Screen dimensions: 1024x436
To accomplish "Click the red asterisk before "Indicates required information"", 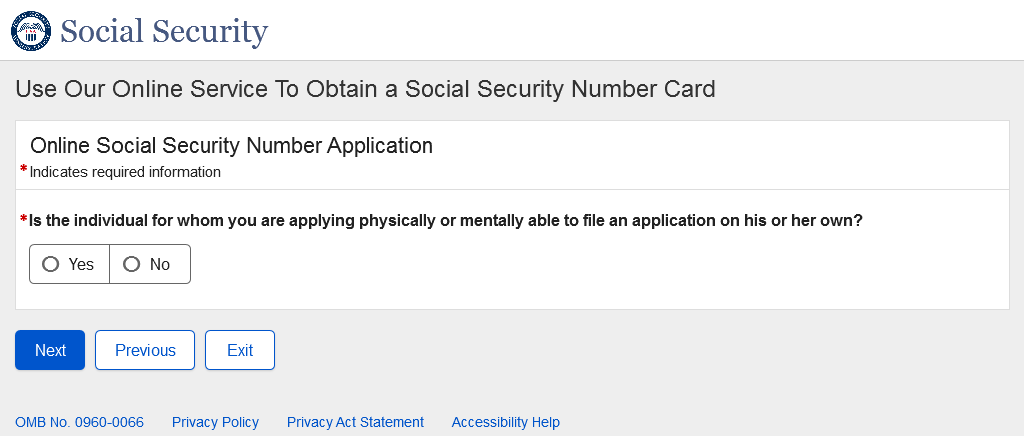I will click(x=23, y=170).
